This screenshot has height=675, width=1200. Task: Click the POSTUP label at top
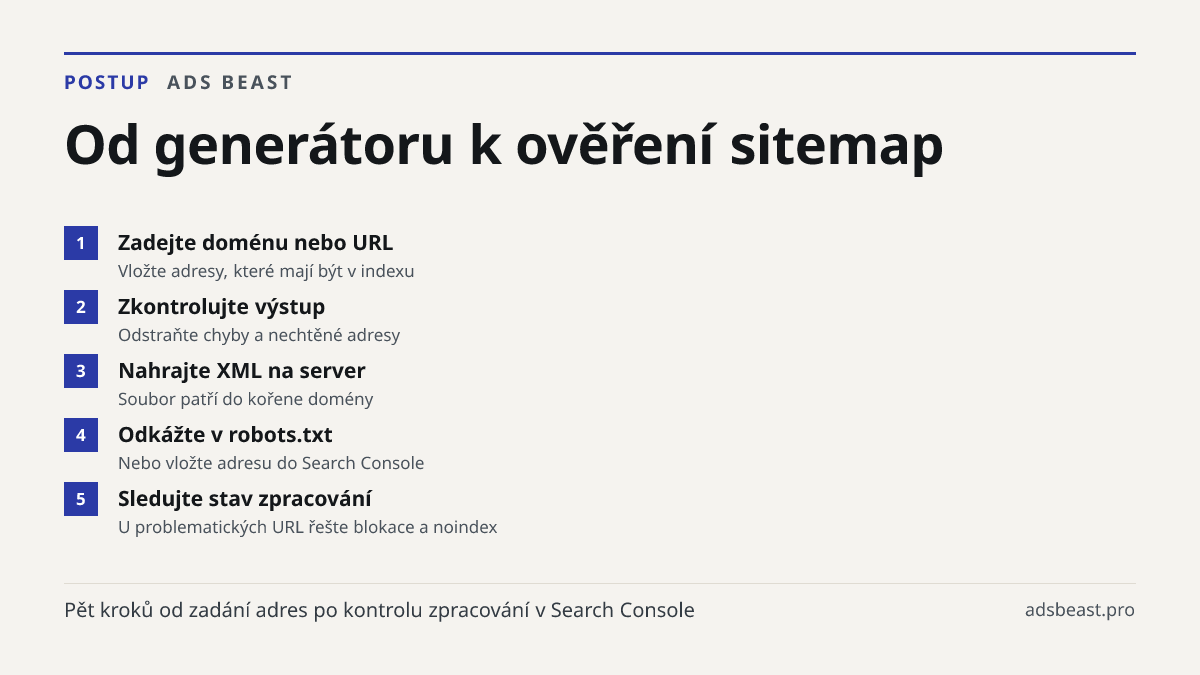[x=107, y=82]
